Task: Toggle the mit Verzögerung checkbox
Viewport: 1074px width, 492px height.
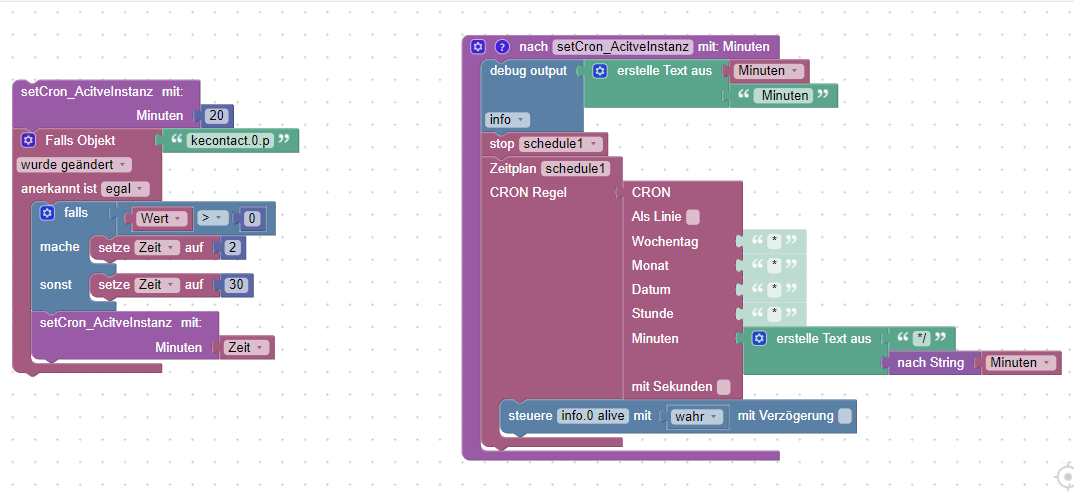Action: pyautogui.click(x=845, y=416)
